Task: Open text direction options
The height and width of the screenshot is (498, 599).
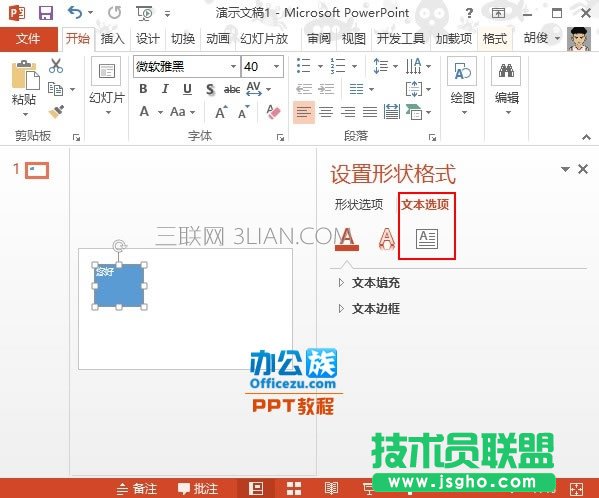Action: pos(418,66)
